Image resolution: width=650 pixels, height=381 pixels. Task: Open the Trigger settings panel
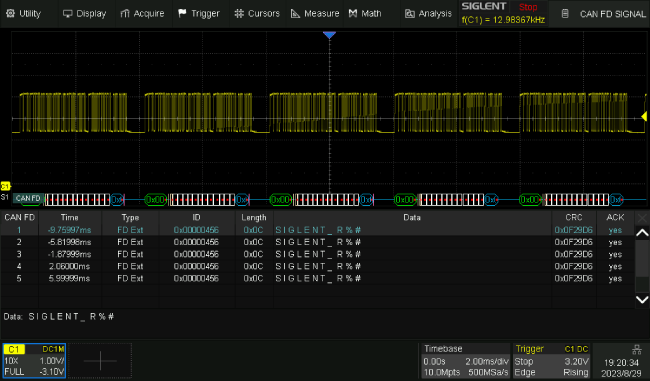(x=551, y=360)
